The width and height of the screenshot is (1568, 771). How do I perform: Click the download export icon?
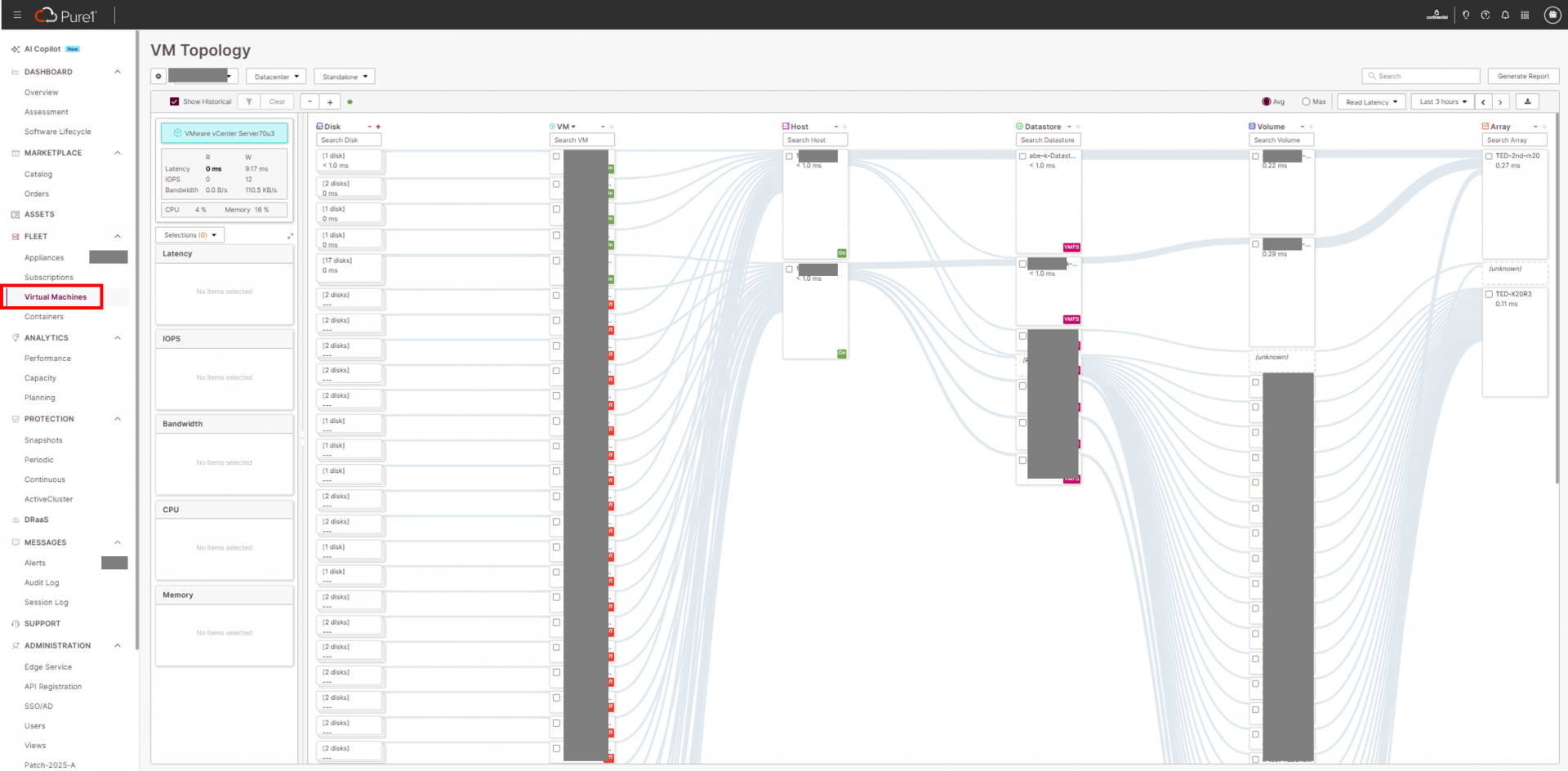click(1527, 102)
